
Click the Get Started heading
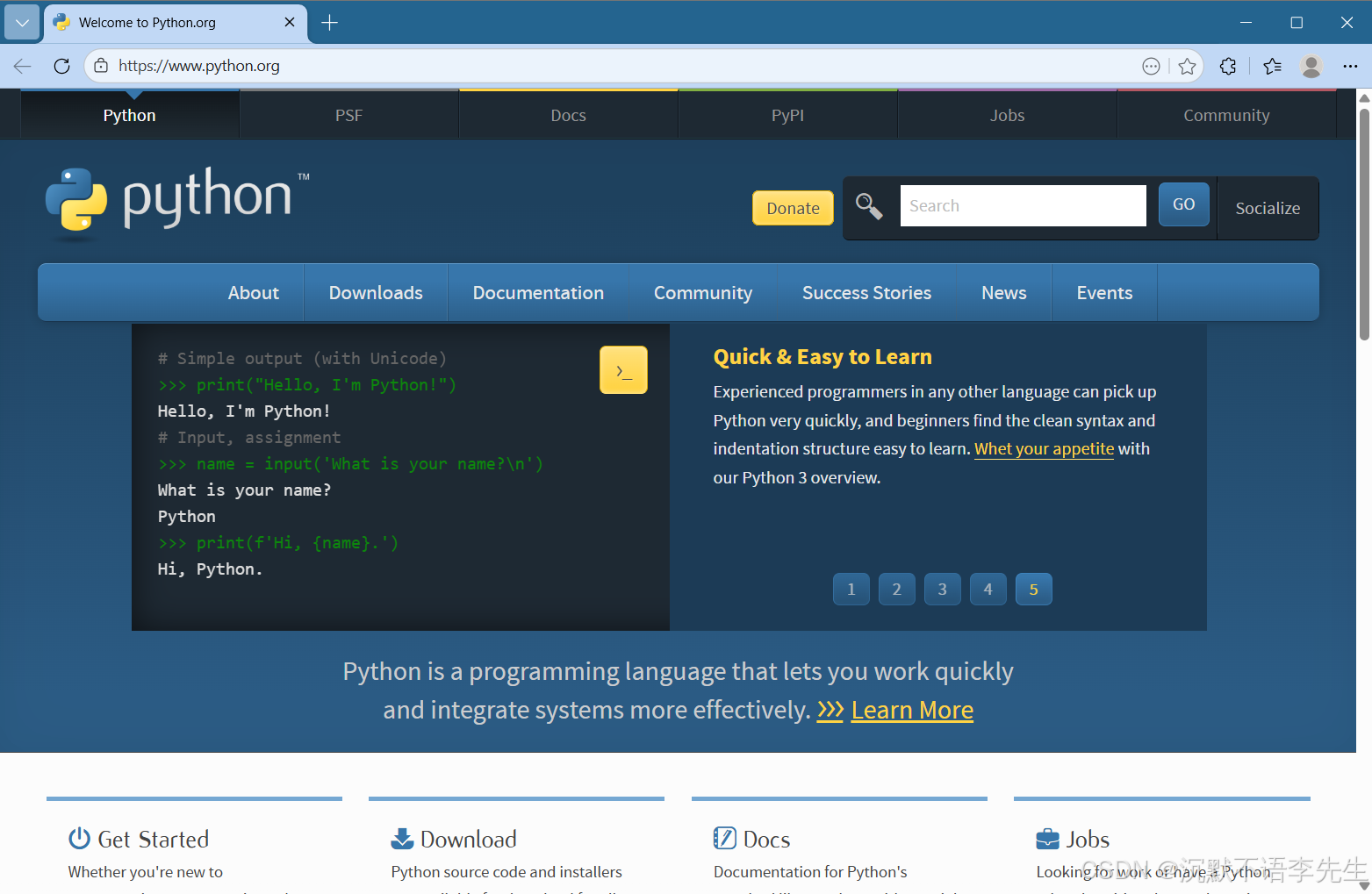[x=154, y=840]
